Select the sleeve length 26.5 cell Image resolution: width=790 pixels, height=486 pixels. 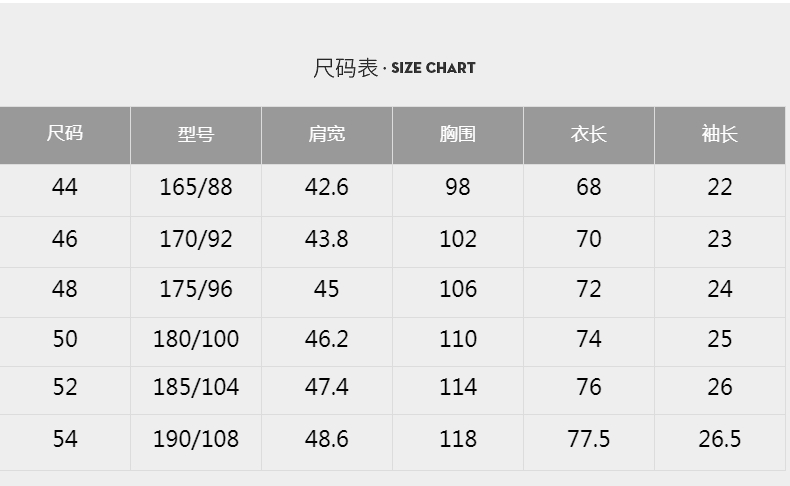(720, 442)
